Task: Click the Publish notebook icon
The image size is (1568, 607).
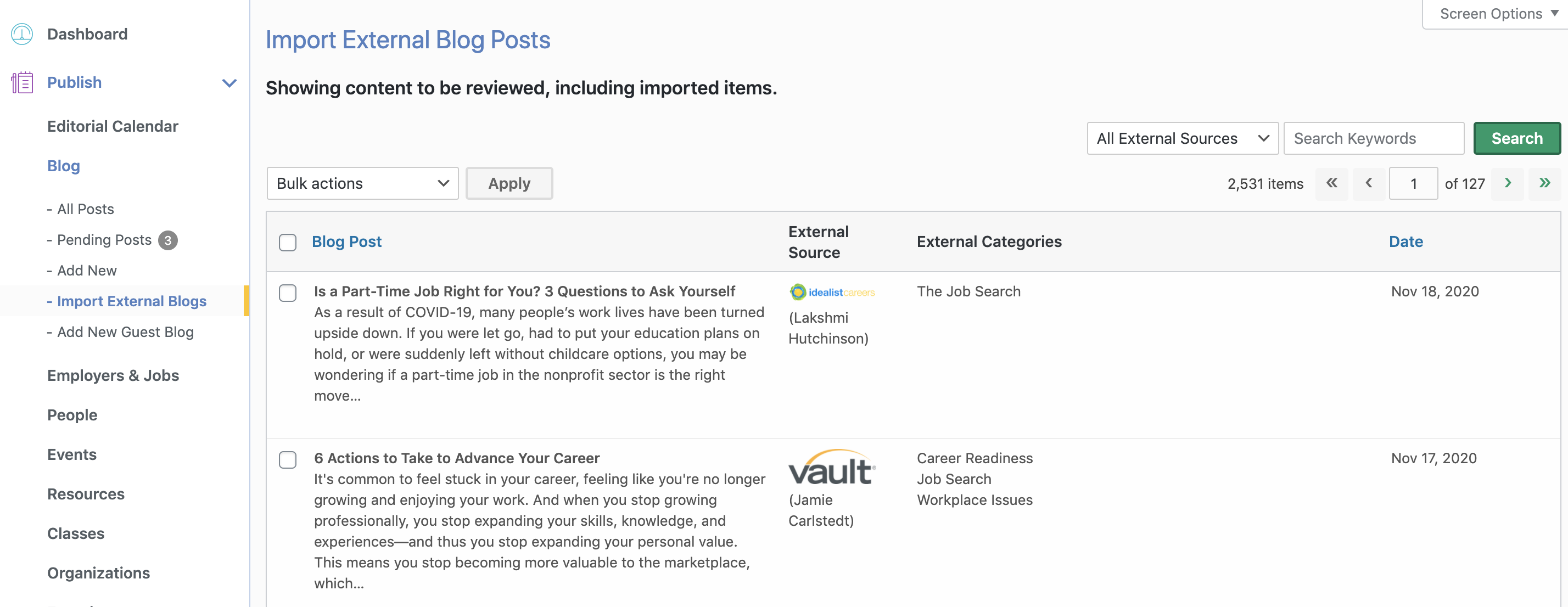Action: click(22, 83)
